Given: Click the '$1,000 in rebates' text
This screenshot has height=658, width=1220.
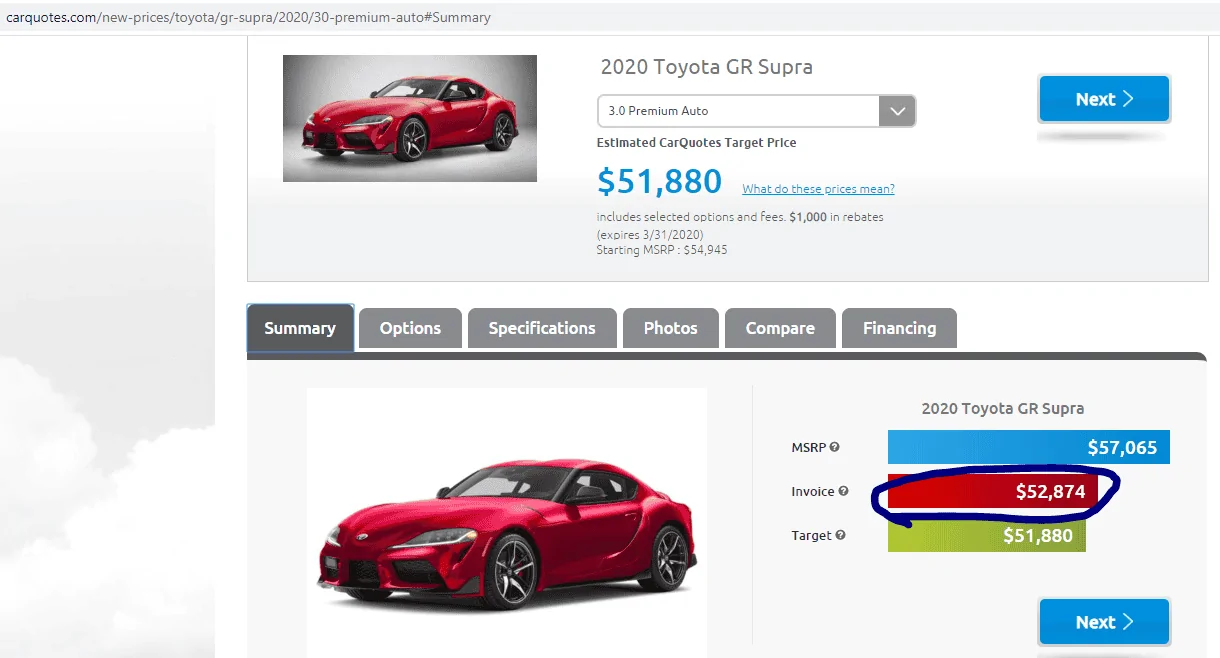Looking at the screenshot, I should coord(836,217).
